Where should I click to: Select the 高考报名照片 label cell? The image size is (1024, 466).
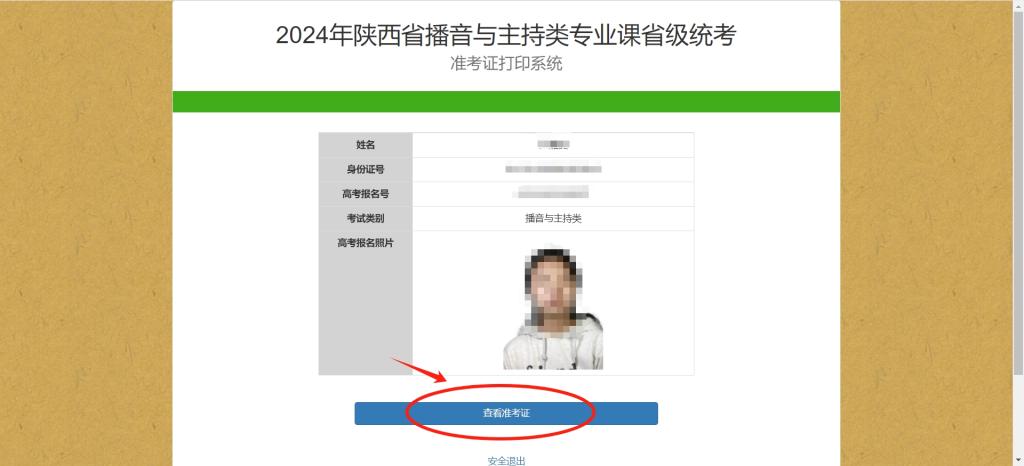point(366,303)
